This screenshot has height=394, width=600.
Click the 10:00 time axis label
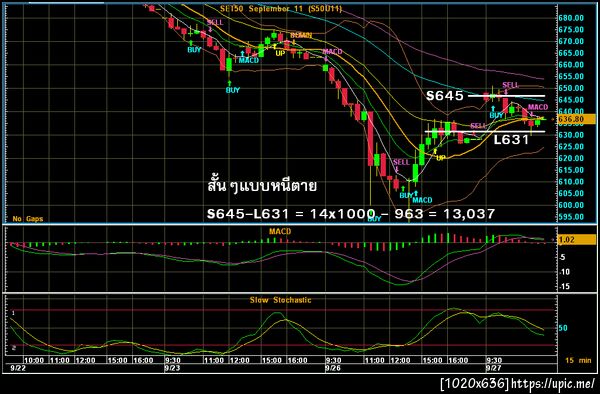pos(34,360)
